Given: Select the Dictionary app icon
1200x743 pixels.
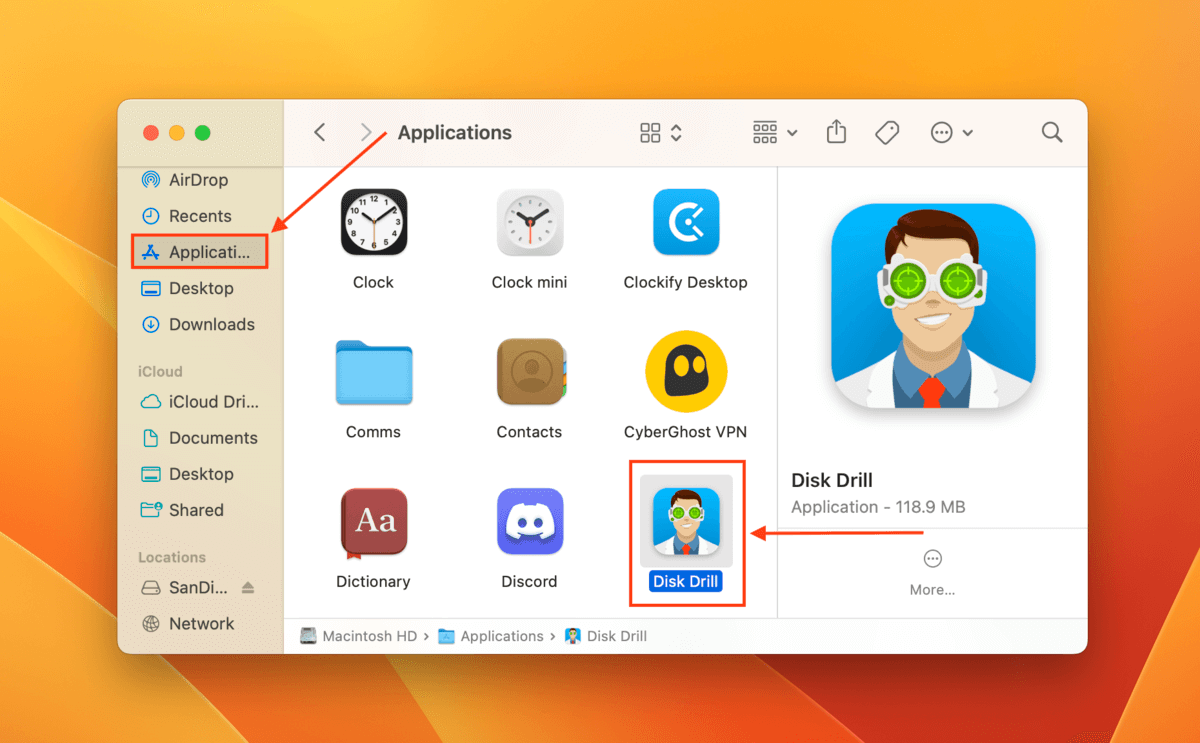Looking at the screenshot, I should (373, 522).
